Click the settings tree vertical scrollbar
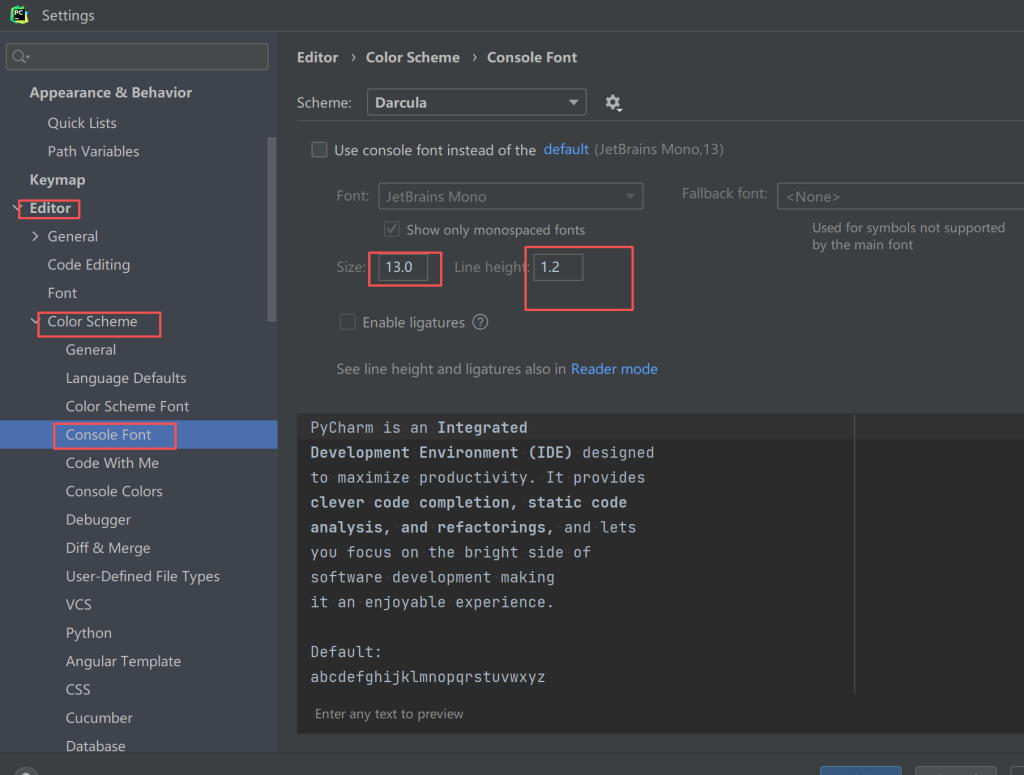1024x775 pixels. click(271, 230)
